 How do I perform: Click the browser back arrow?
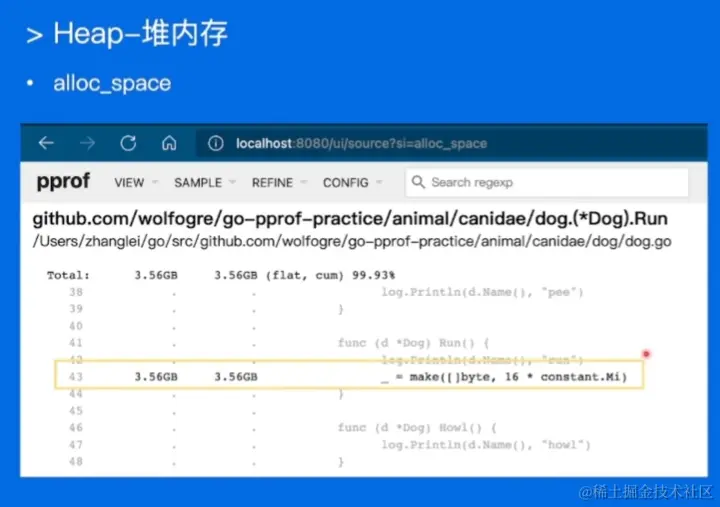[46, 143]
